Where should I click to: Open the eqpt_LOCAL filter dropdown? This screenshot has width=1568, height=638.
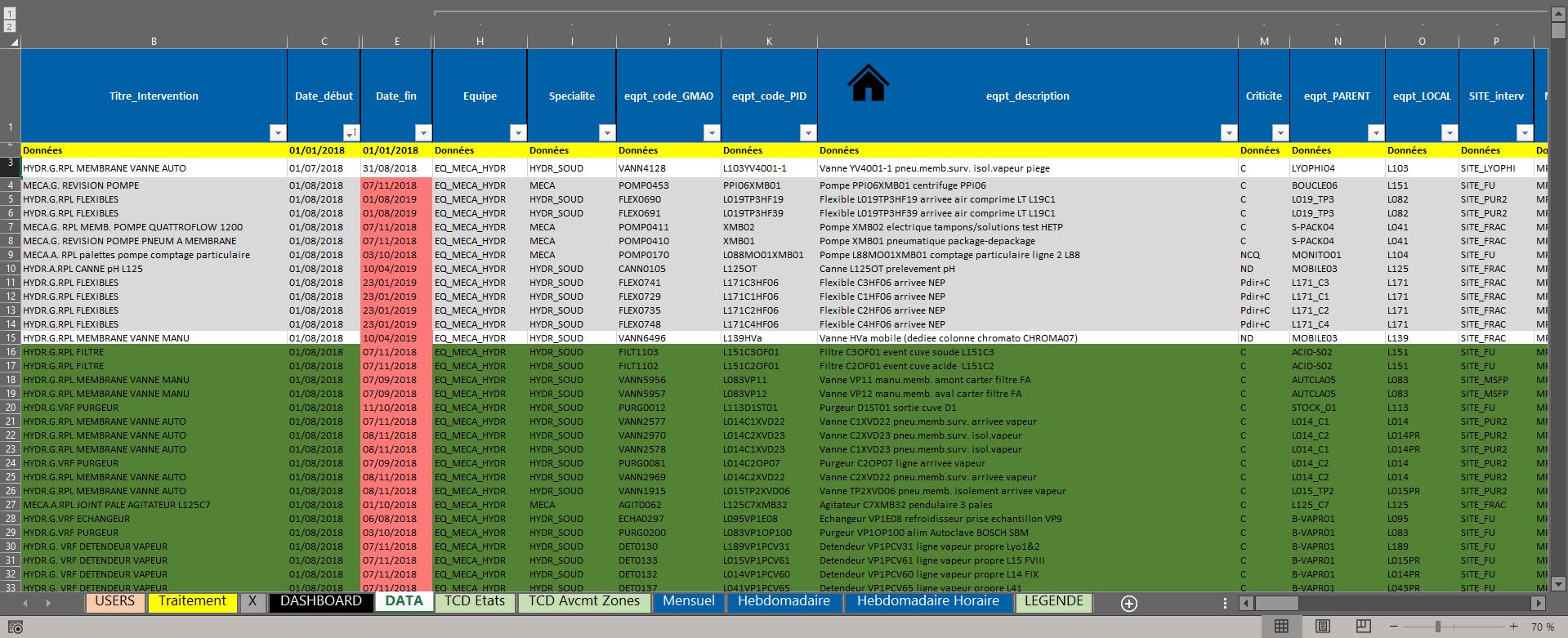tap(1450, 133)
